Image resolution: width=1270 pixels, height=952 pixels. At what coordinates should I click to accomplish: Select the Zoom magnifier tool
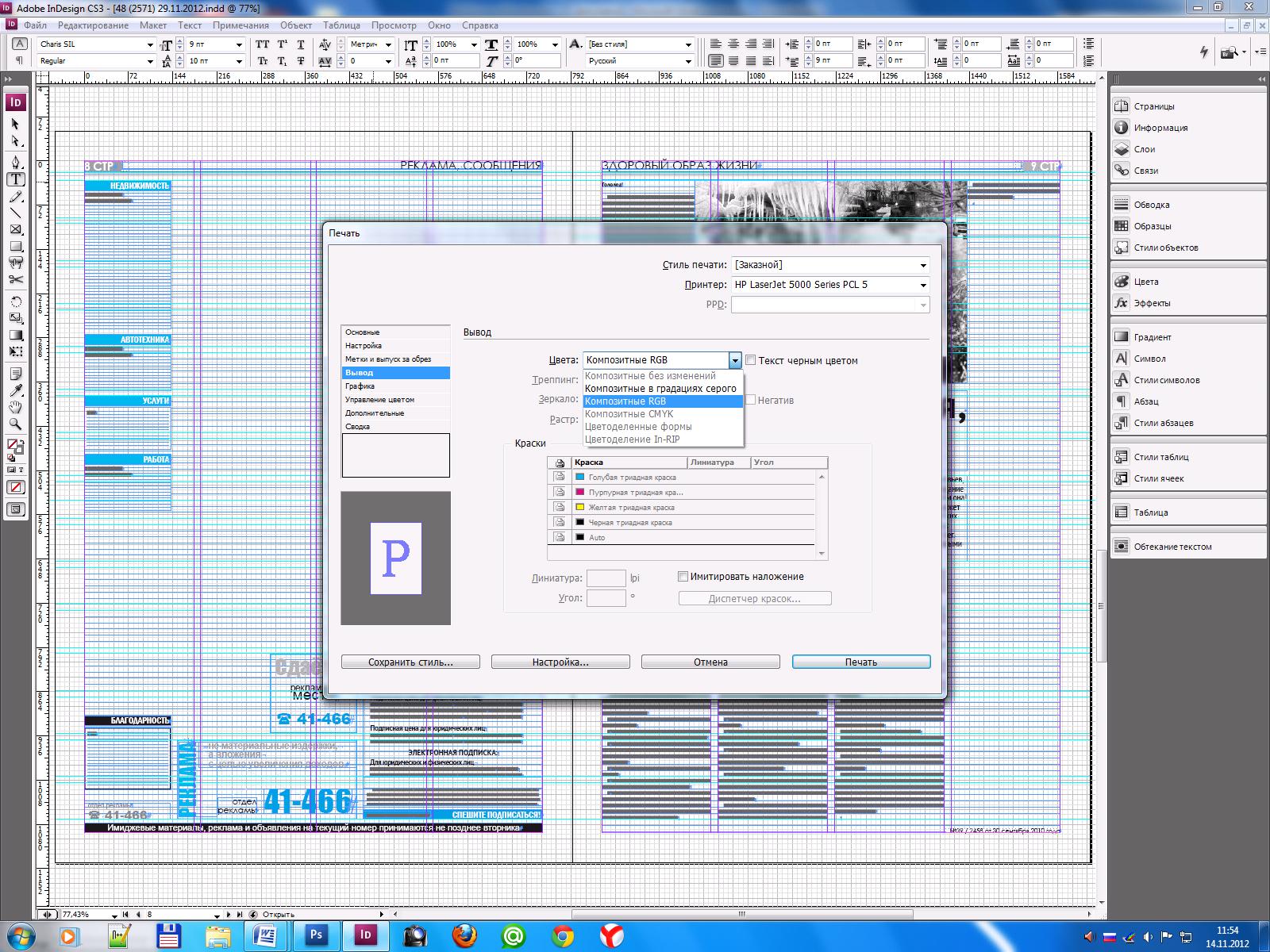[15, 424]
